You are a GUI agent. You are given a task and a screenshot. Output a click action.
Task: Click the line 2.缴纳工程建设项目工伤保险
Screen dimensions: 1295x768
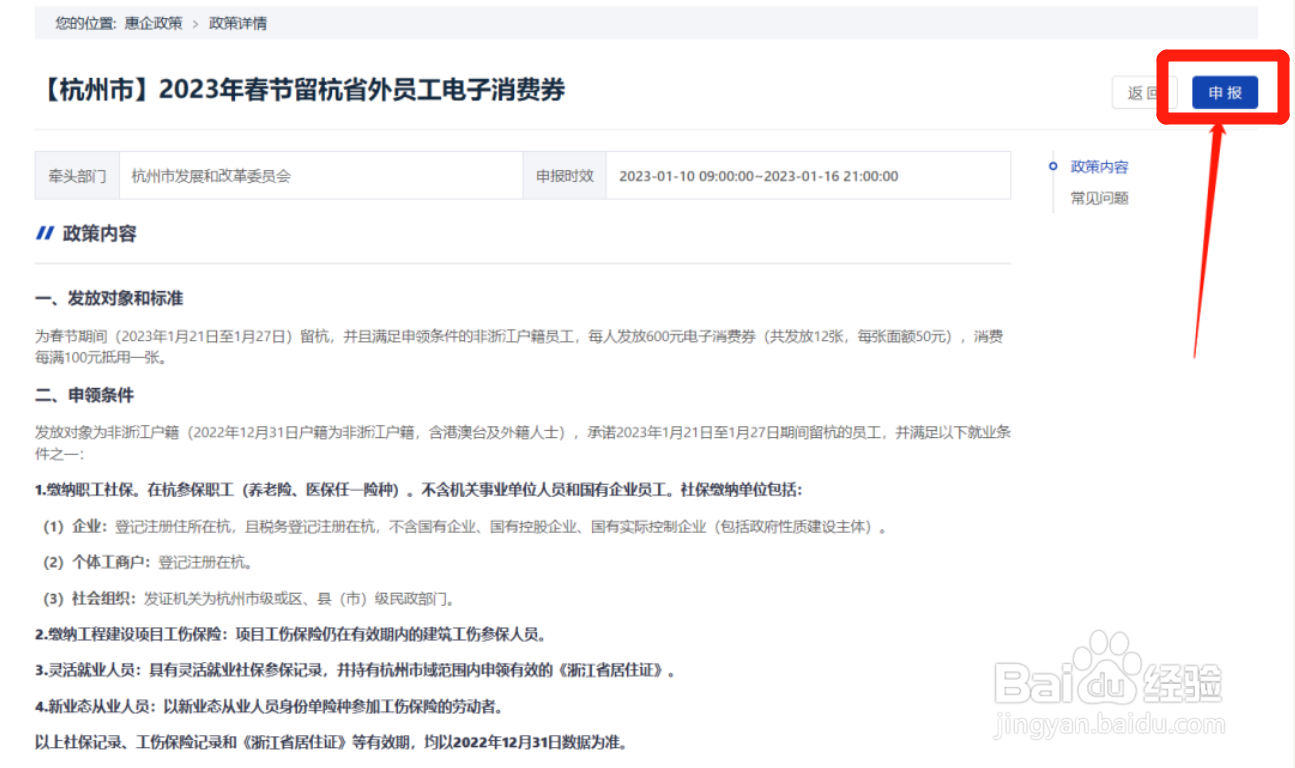coord(130,634)
